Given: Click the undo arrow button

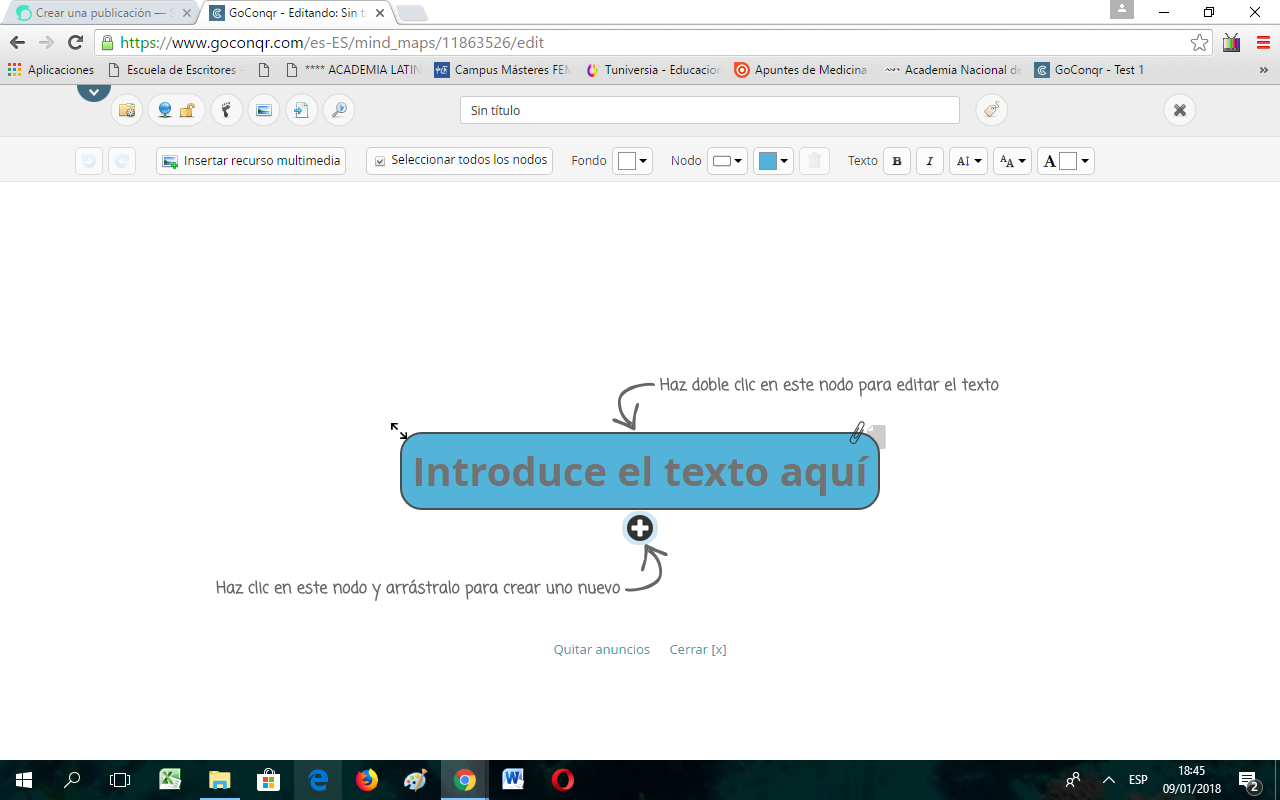Looking at the screenshot, I should 89,161.
